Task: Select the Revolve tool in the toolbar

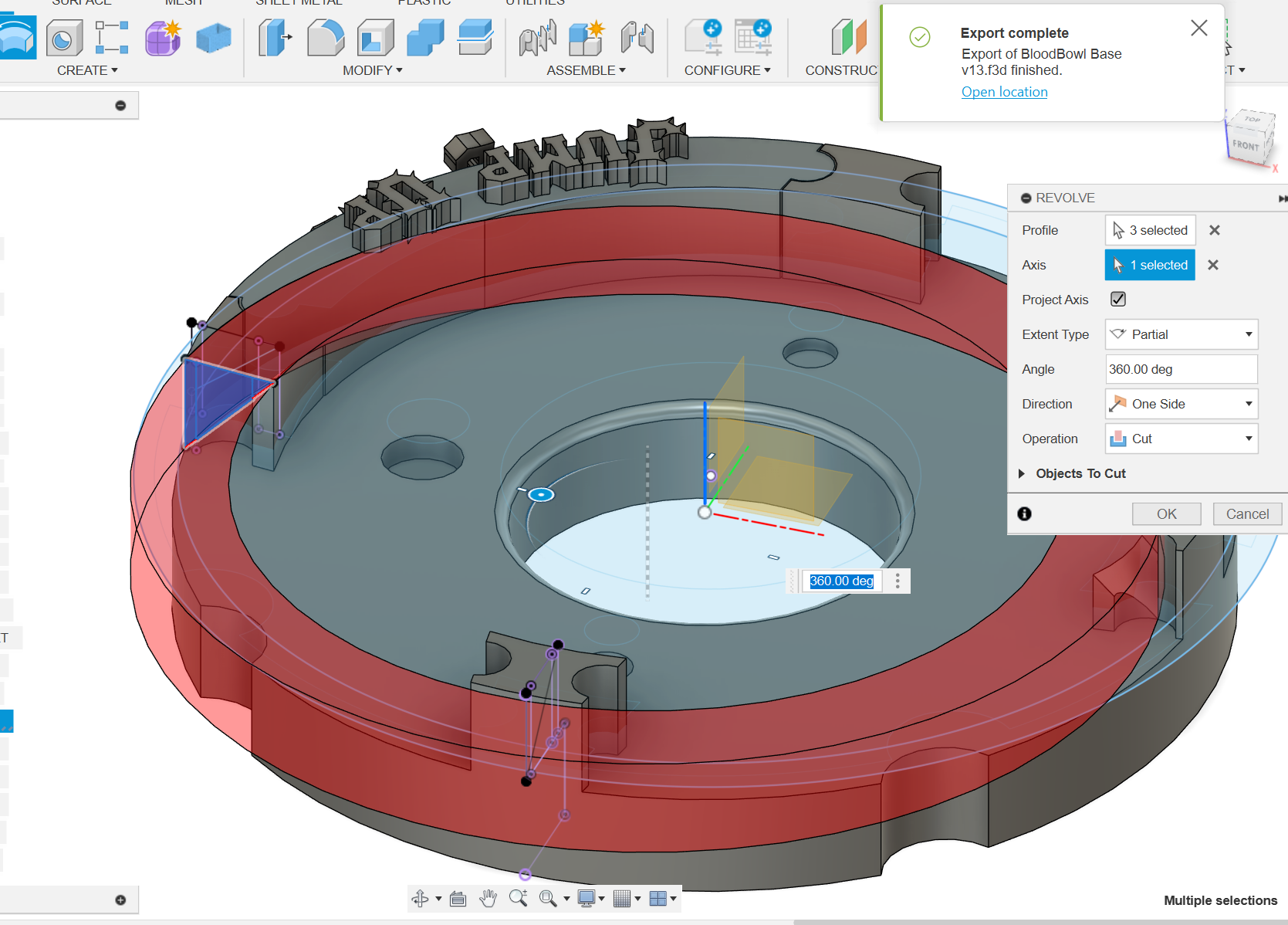Action: click(x=19, y=37)
